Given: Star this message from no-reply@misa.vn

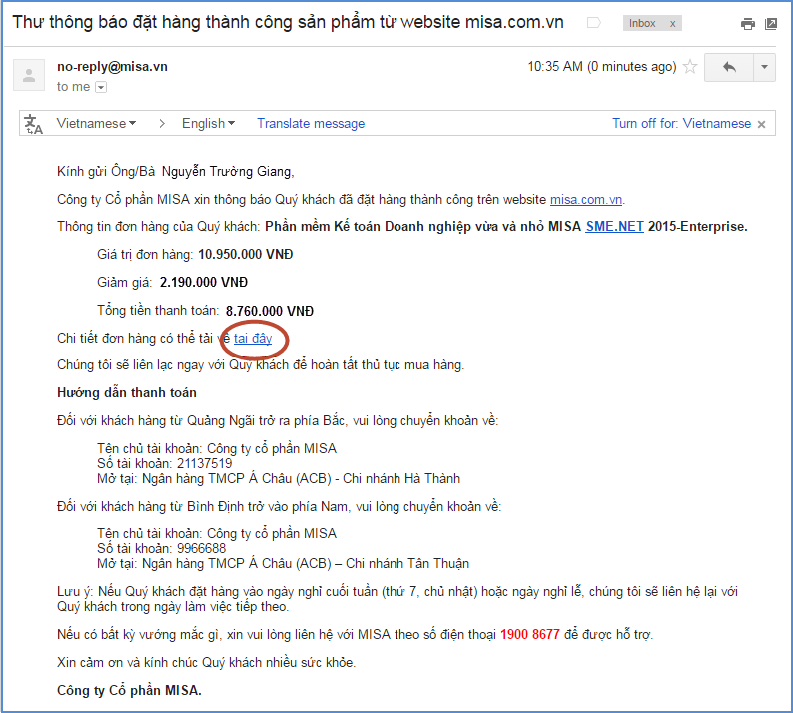Looking at the screenshot, I should click(x=690, y=67).
